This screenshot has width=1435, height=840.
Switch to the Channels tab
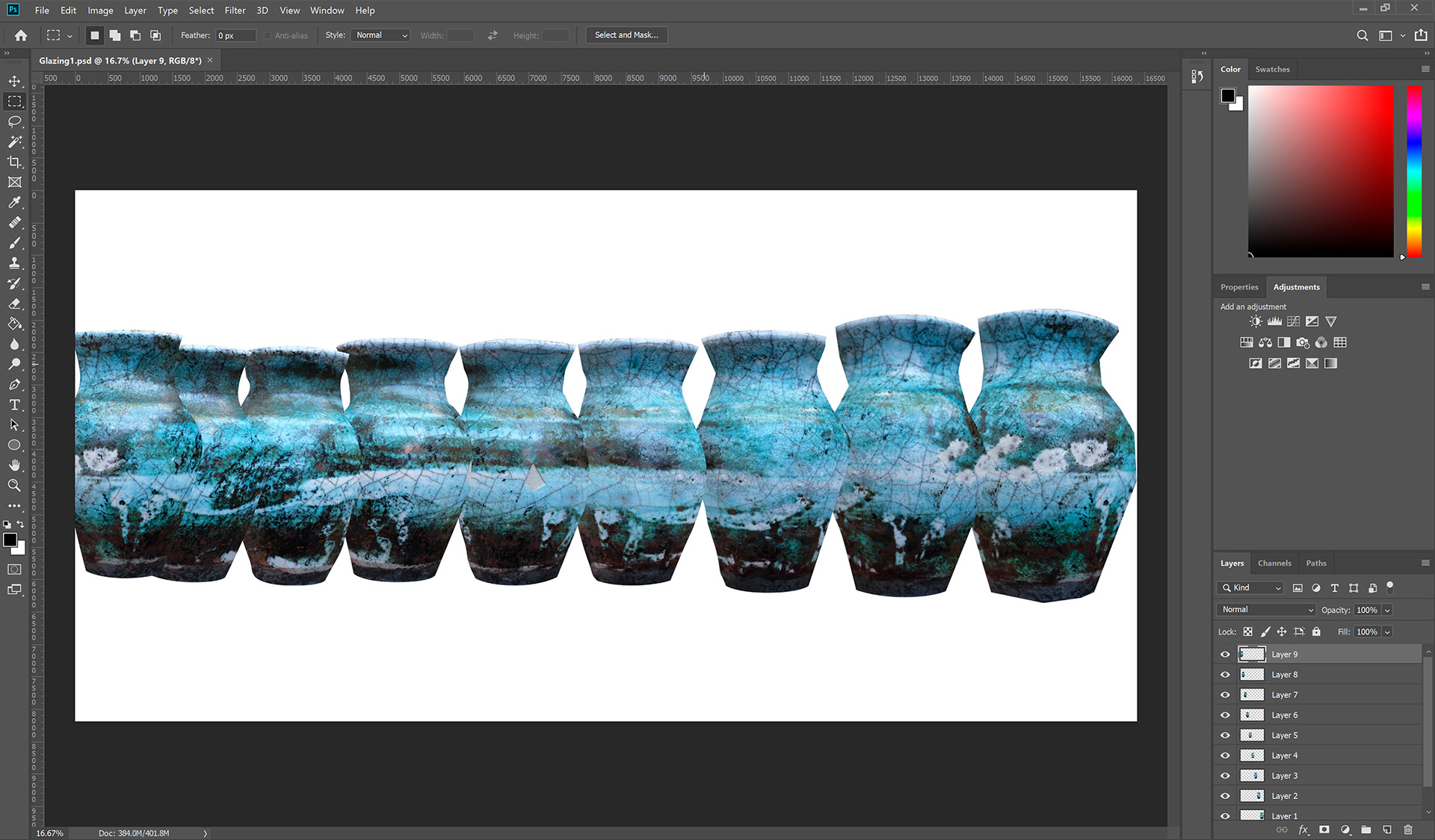[x=1274, y=563]
